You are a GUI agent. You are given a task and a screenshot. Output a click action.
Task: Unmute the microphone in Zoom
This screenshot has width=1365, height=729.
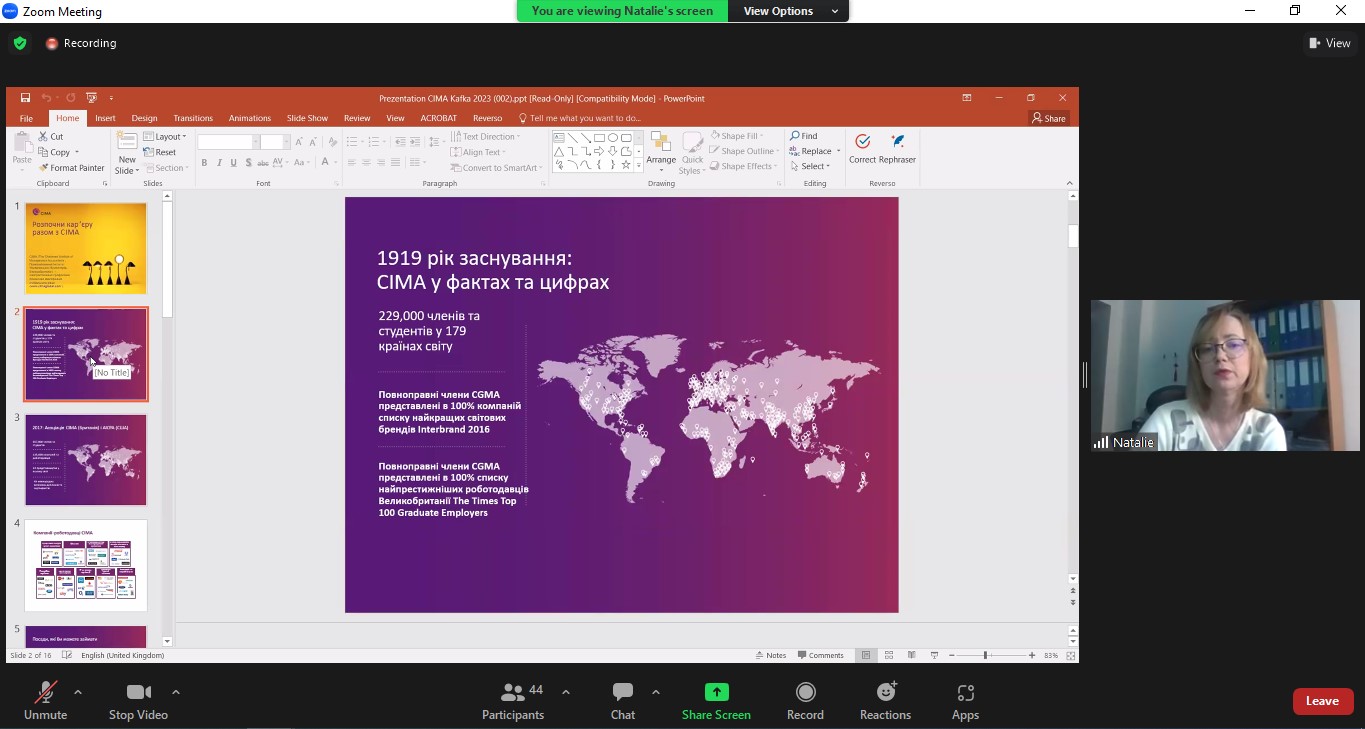[x=45, y=701]
